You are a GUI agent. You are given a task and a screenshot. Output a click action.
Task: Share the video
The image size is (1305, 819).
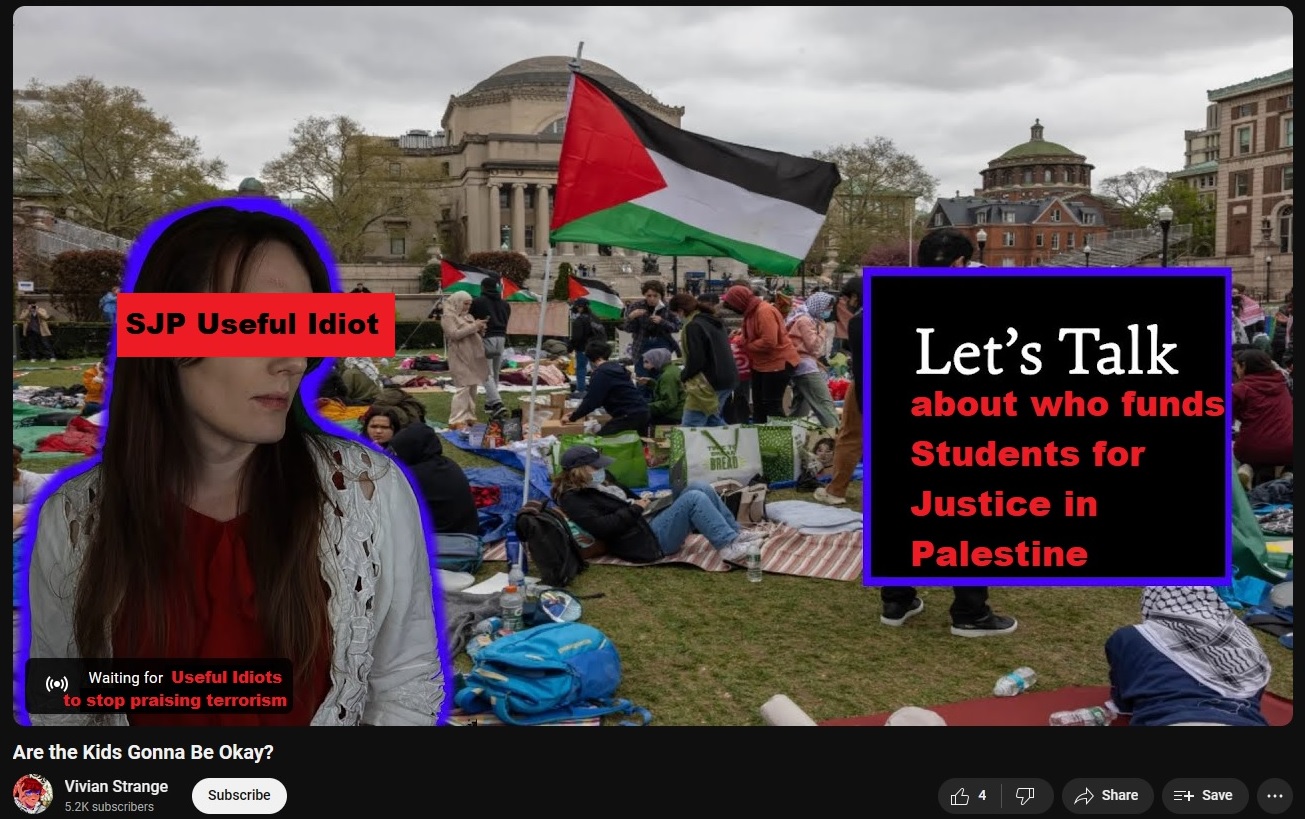click(x=1107, y=796)
